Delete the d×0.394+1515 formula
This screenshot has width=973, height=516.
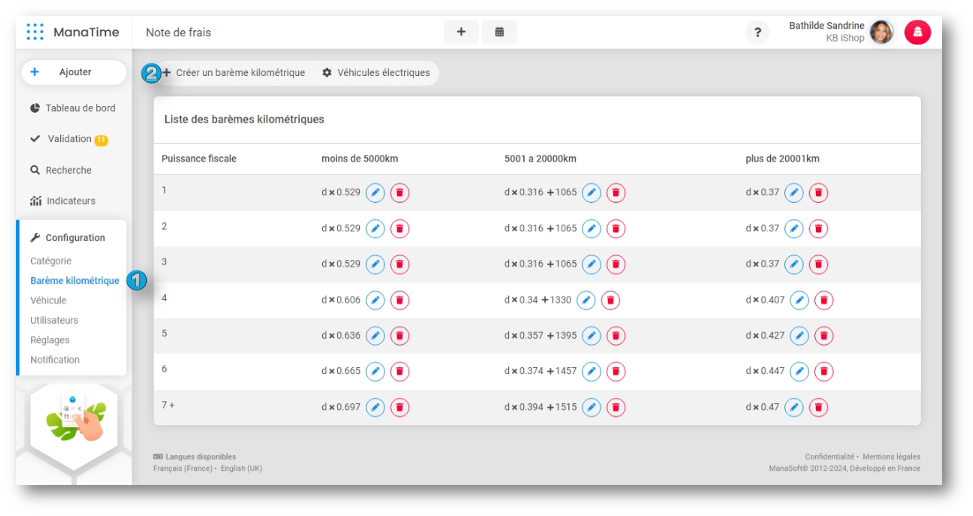pyautogui.click(x=616, y=407)
